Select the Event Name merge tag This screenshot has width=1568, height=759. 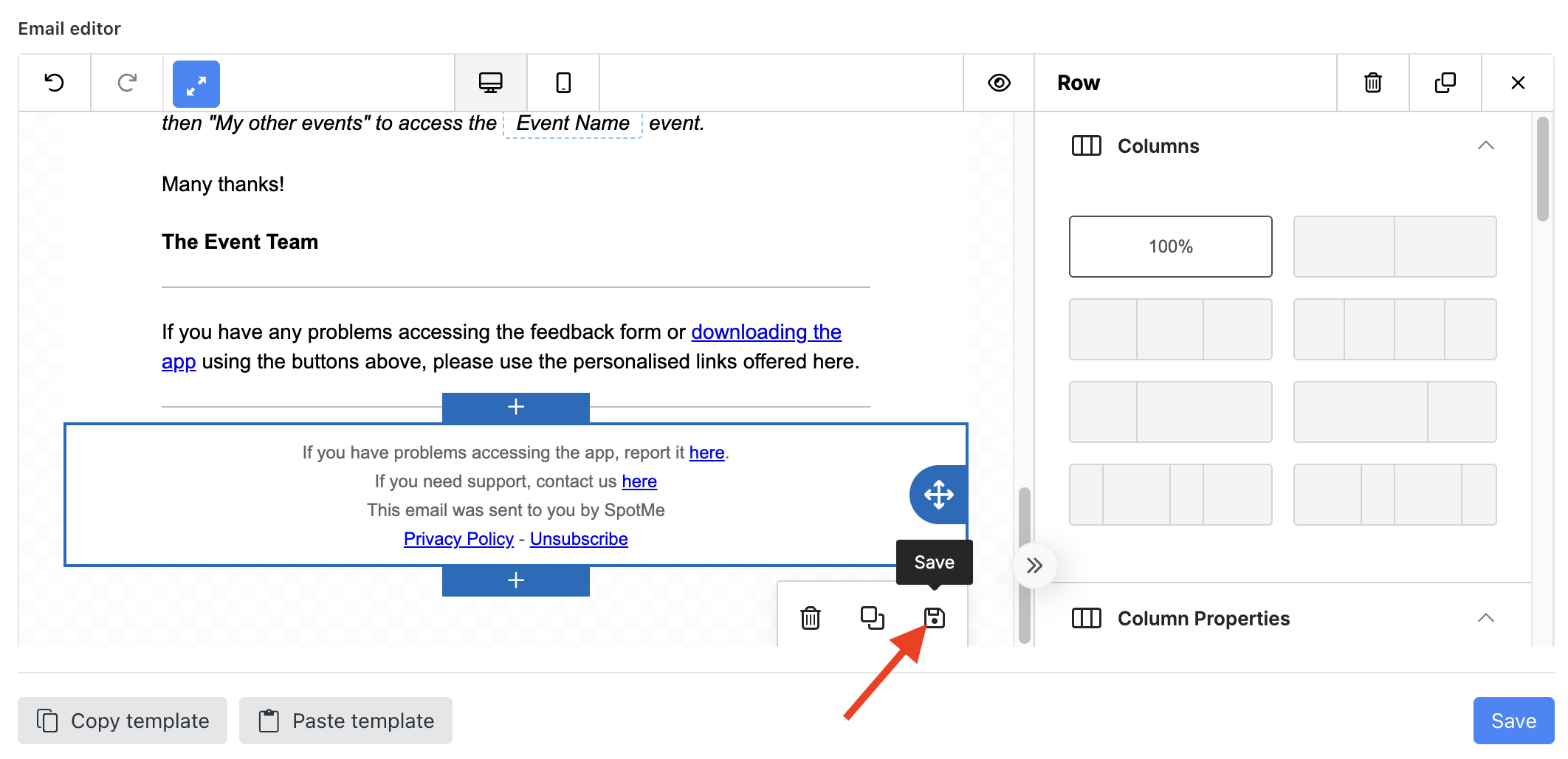pyautogui.click(x=573, y=123)
